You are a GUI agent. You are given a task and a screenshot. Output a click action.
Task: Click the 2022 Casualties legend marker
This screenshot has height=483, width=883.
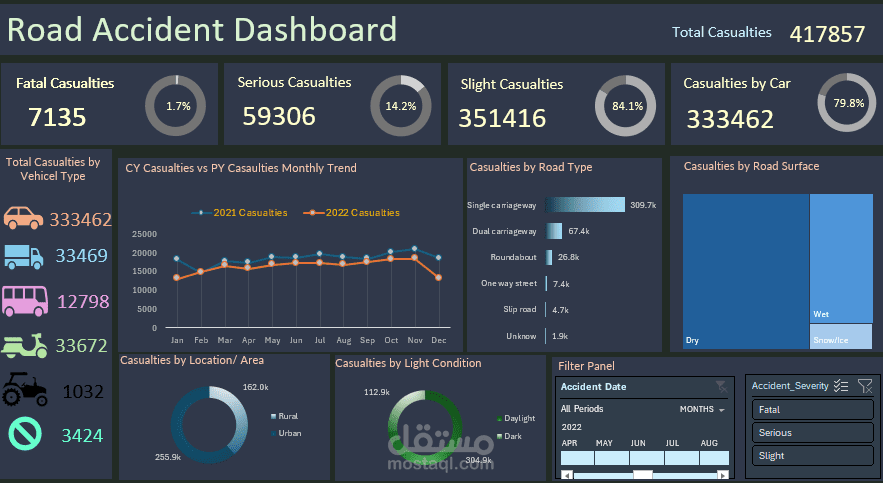pos(313,213)
